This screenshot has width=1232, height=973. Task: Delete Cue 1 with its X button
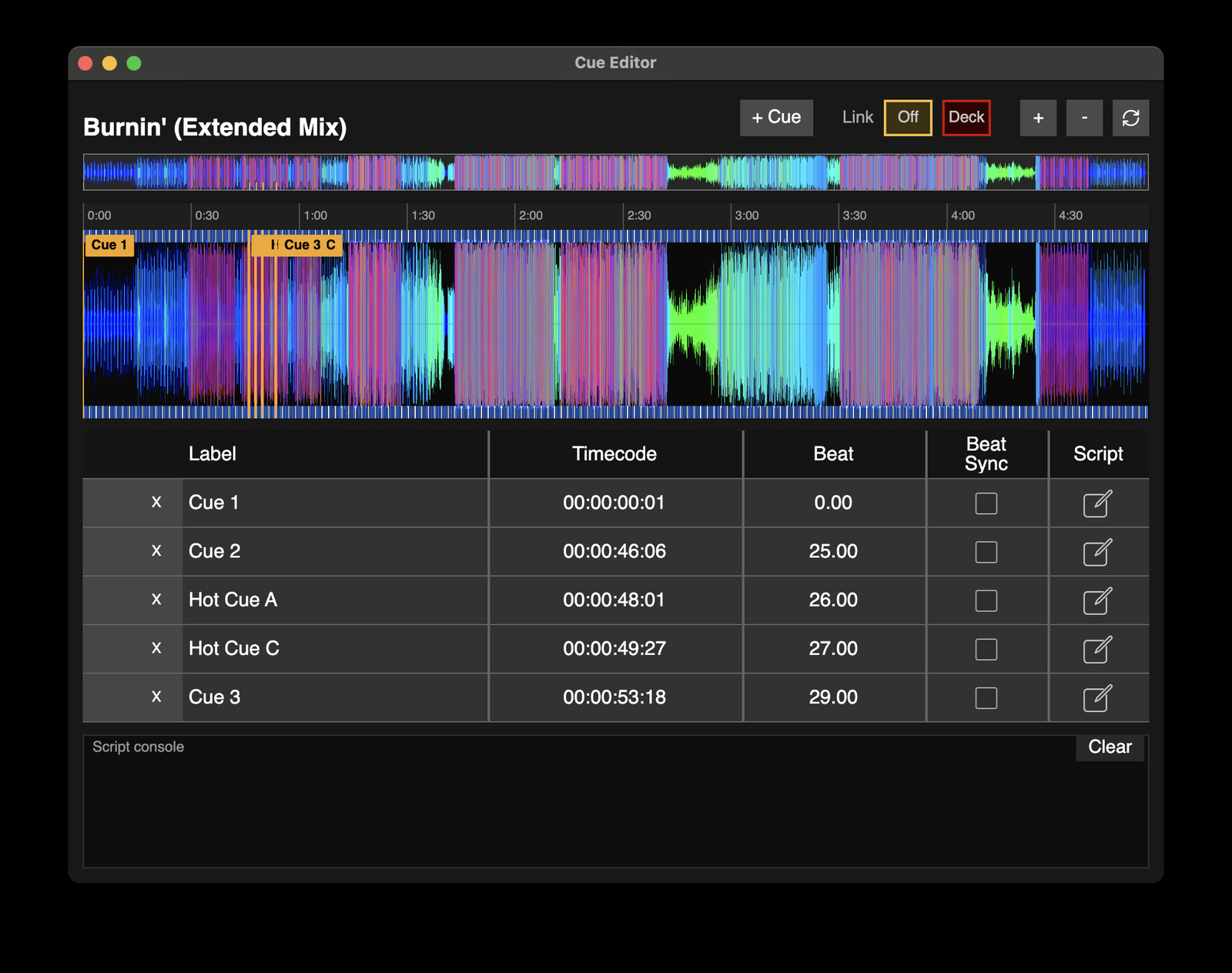point(156,503)
